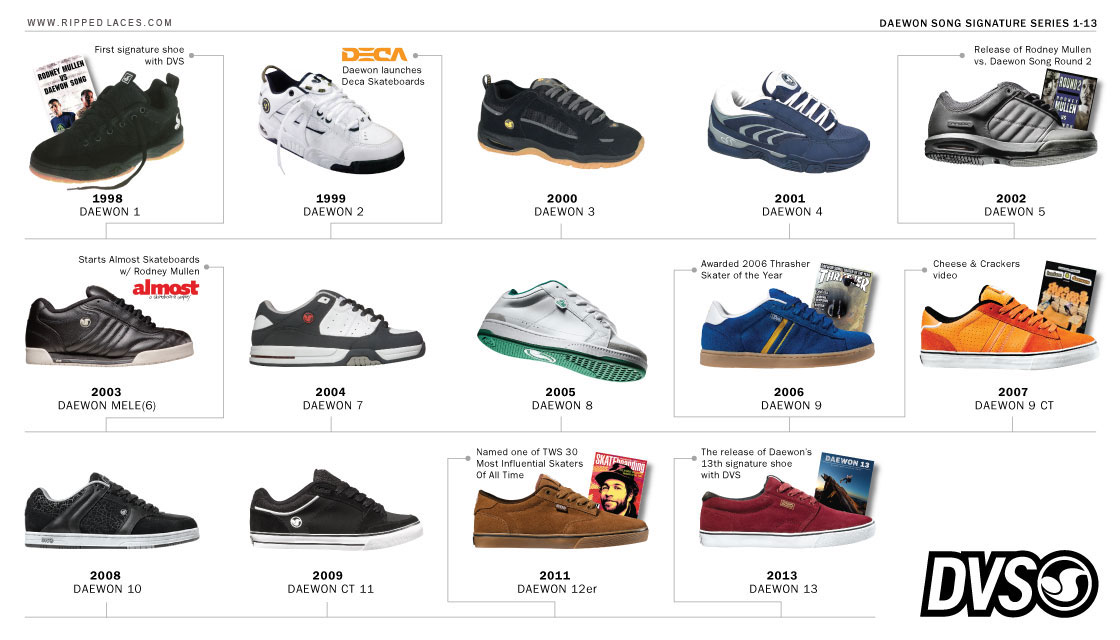The height and width of the screenshot is (640, 1120).
Task: Select the maroon 2013 Daewon 13 shoe
Action: [x=786, y=512]
